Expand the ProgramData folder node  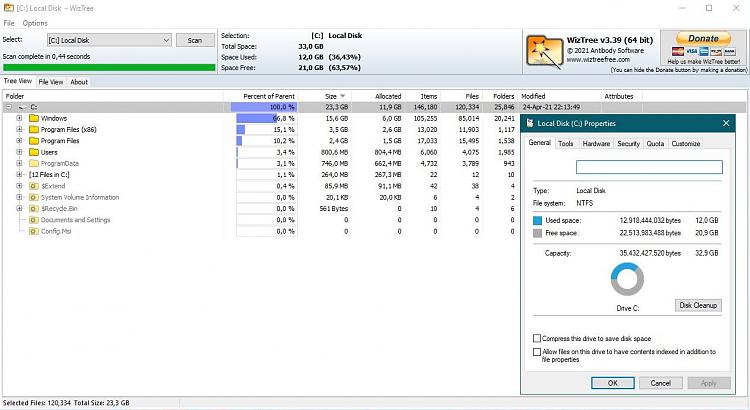20,164
